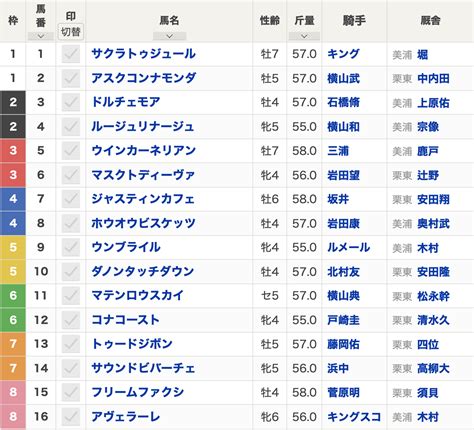Open trainer 安田翔 stable page
474x430 pixels.
433,199
